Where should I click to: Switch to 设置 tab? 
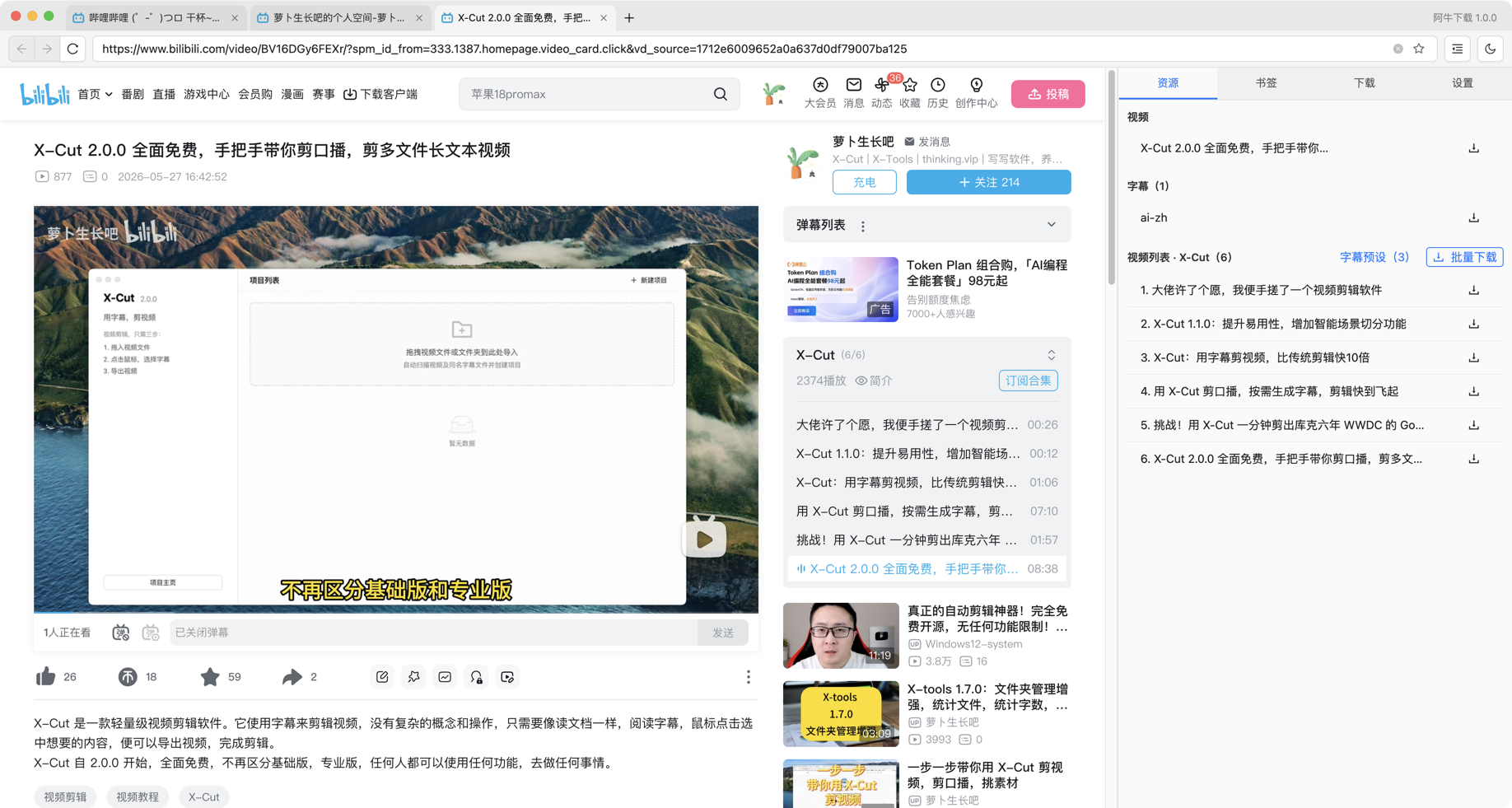[1462, 83]
